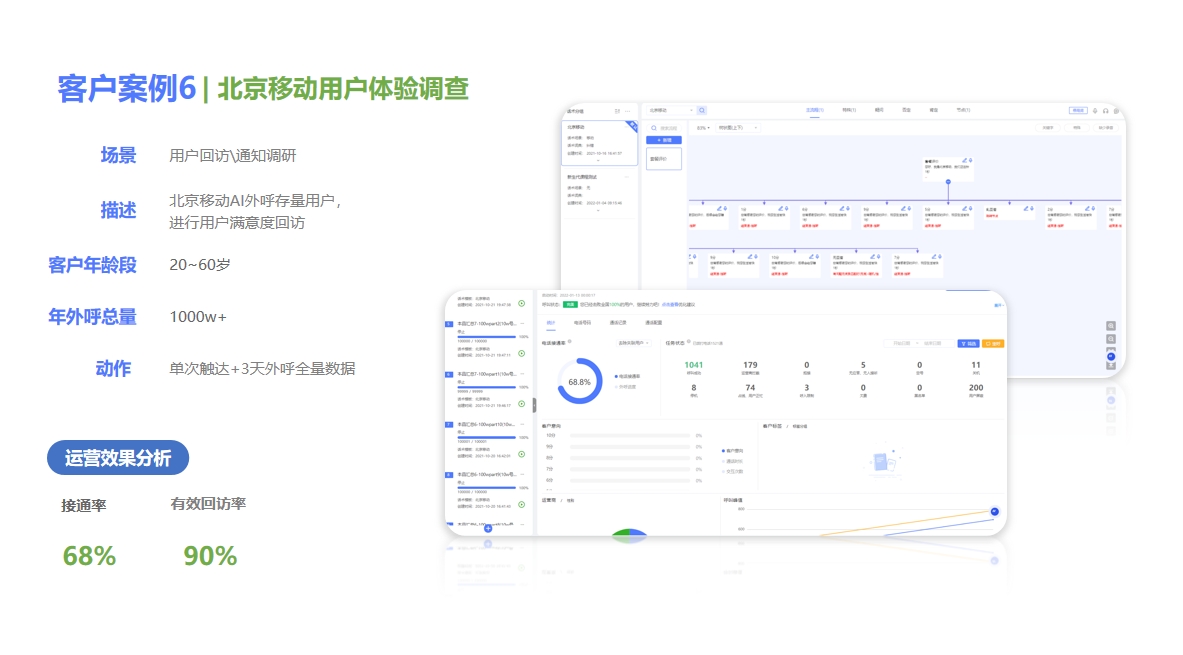Screen dimensions: 1183x655
Task: Click the microphone icon in flow editor header
Action: (1095, 111)
